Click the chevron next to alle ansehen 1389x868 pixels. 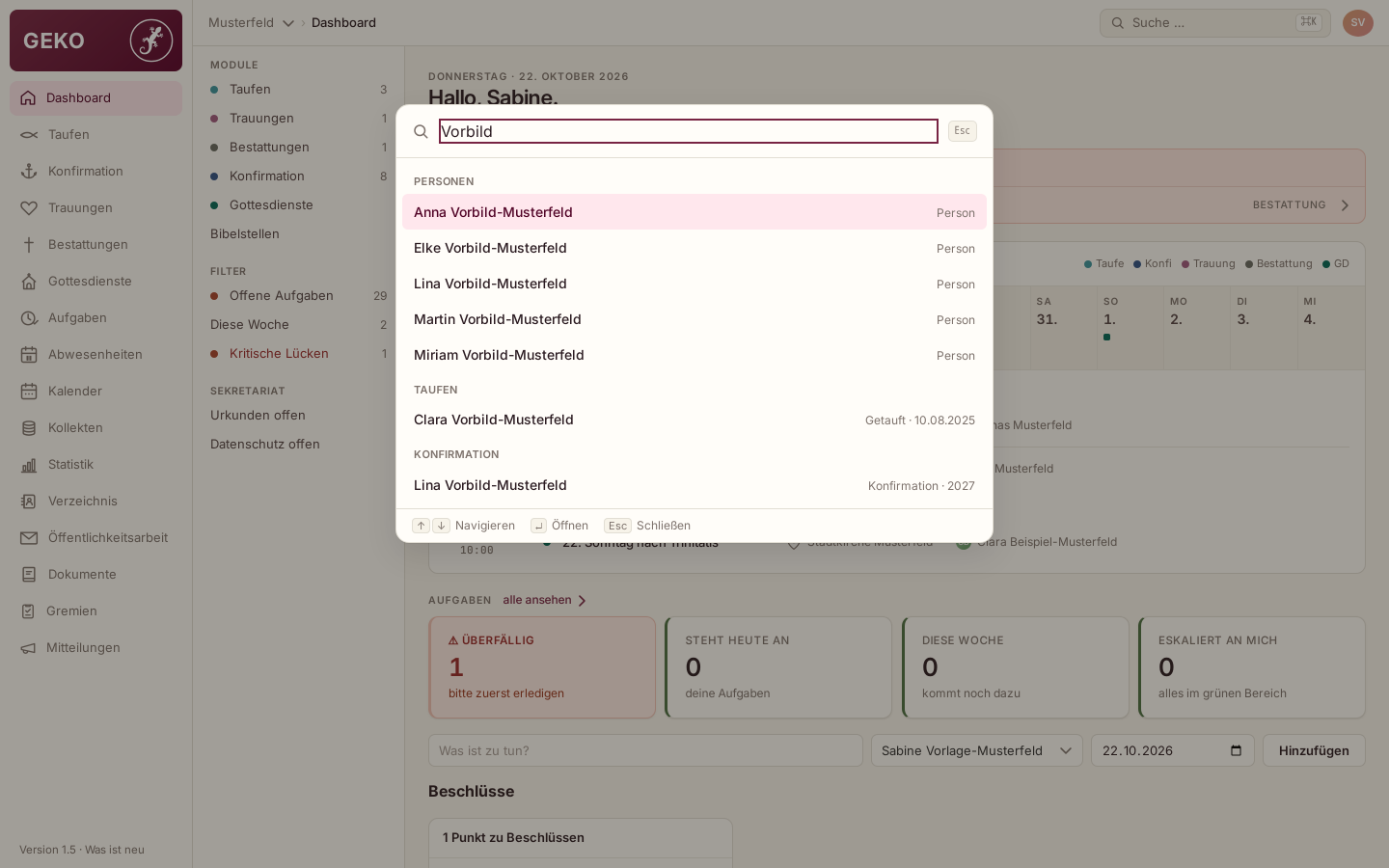coord(582,601)
